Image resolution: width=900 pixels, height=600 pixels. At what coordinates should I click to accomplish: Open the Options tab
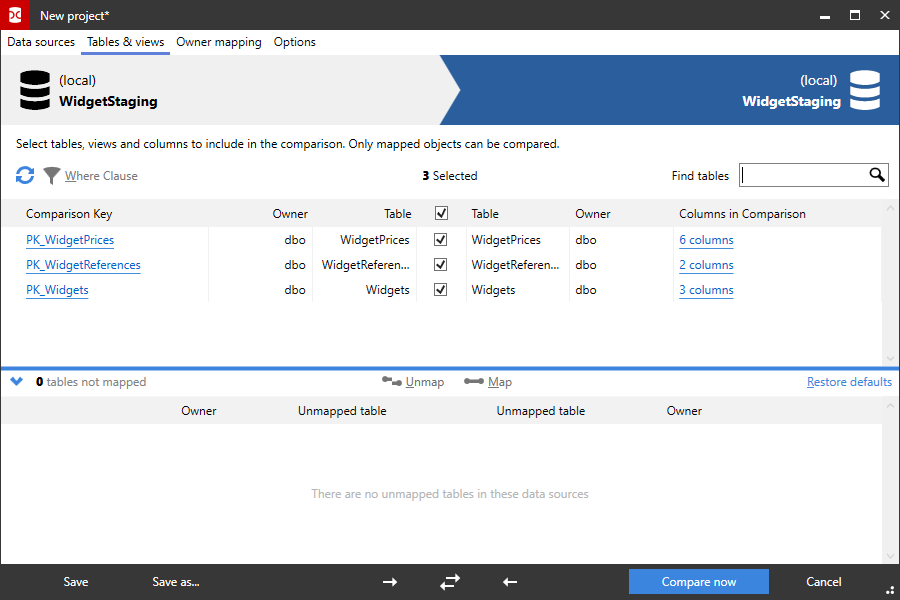[294, 42]
